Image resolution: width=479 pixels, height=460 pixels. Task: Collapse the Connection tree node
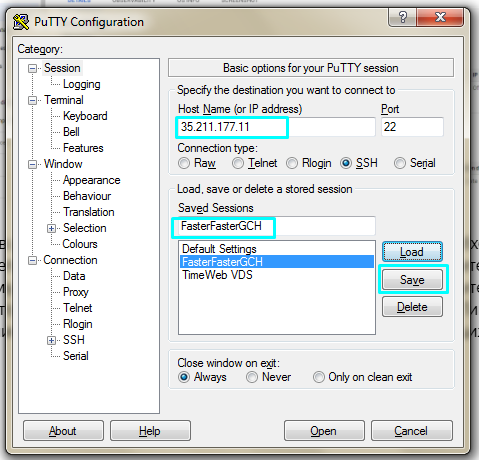32,260
